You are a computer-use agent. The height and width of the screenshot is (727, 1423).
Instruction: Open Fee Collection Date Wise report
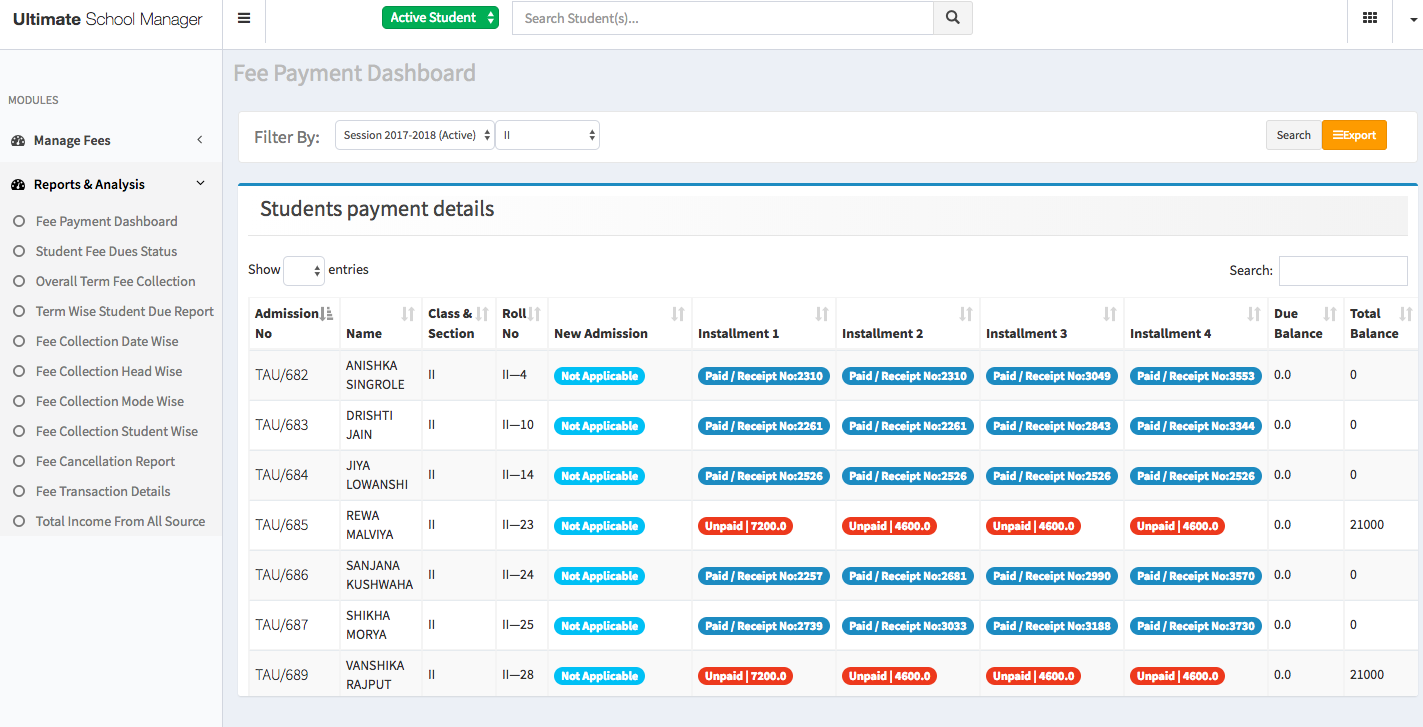(107, 342)
